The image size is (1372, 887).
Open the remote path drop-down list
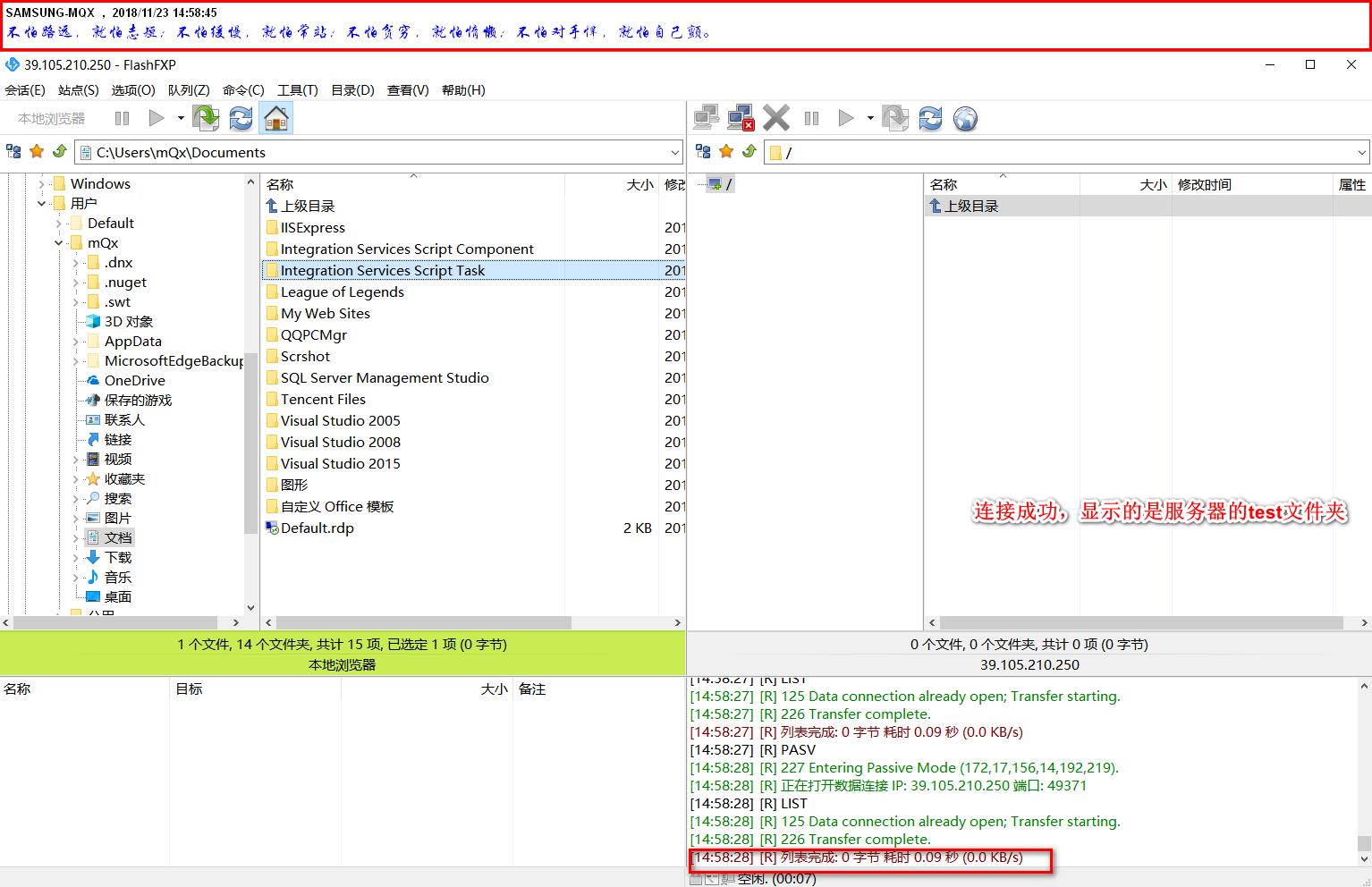1359,152
